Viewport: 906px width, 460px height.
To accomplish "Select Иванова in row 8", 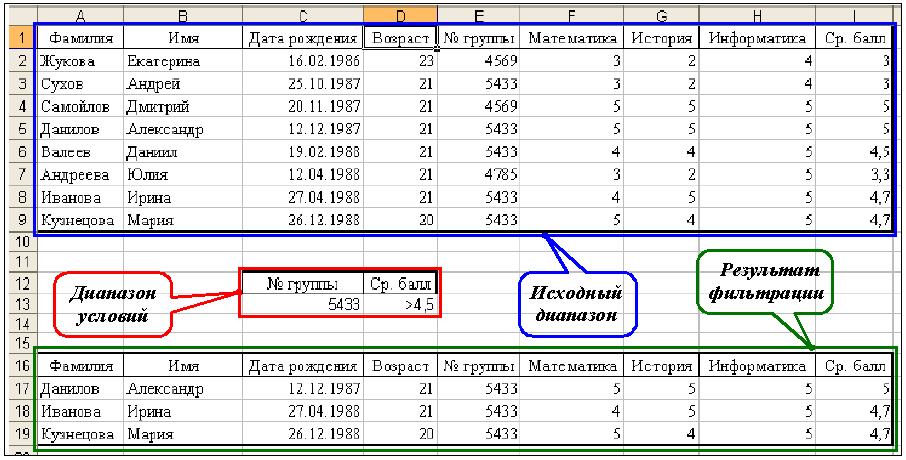I will click(80, 197).
